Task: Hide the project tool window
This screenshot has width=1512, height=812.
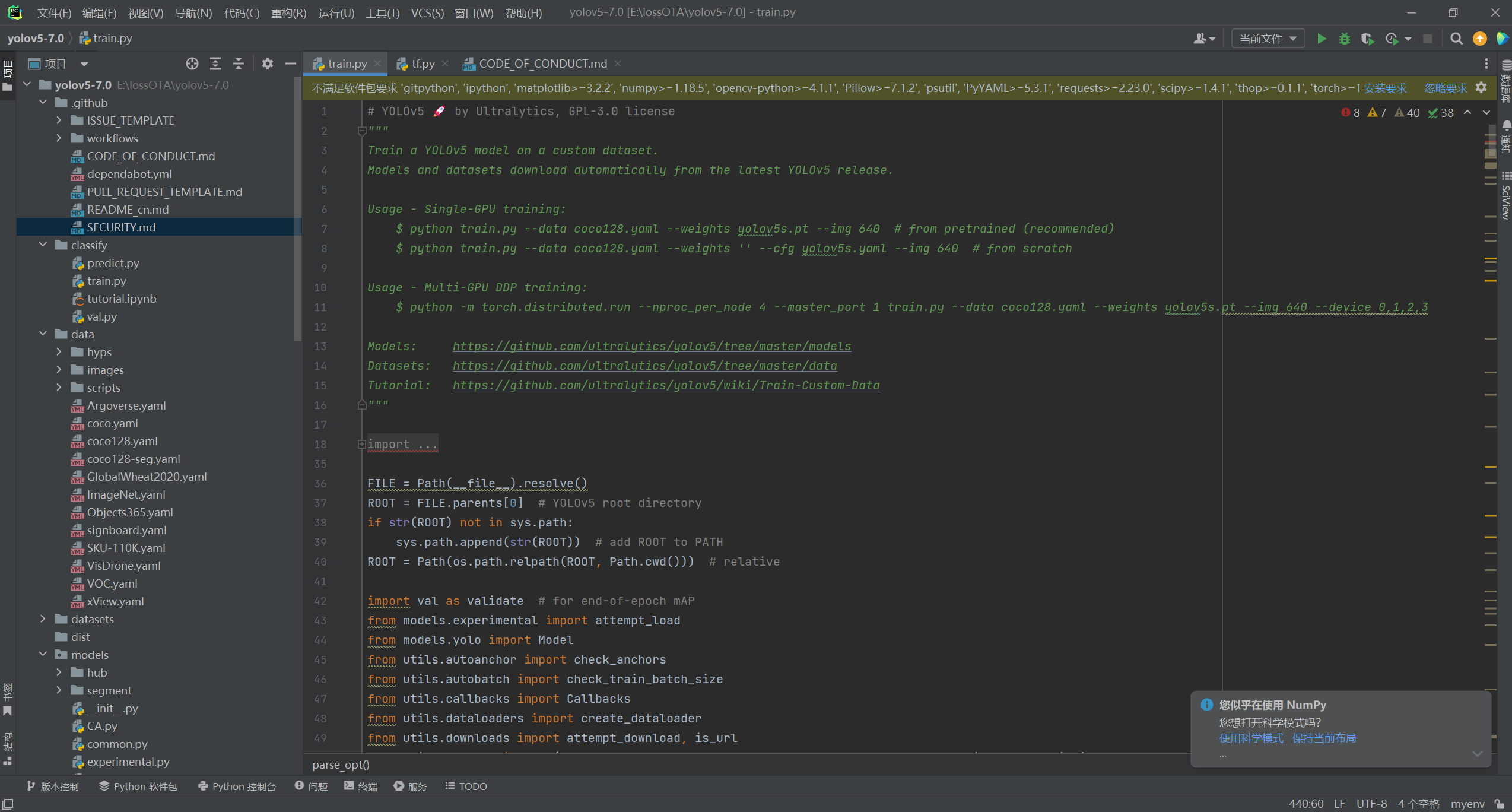Action: 290,64
